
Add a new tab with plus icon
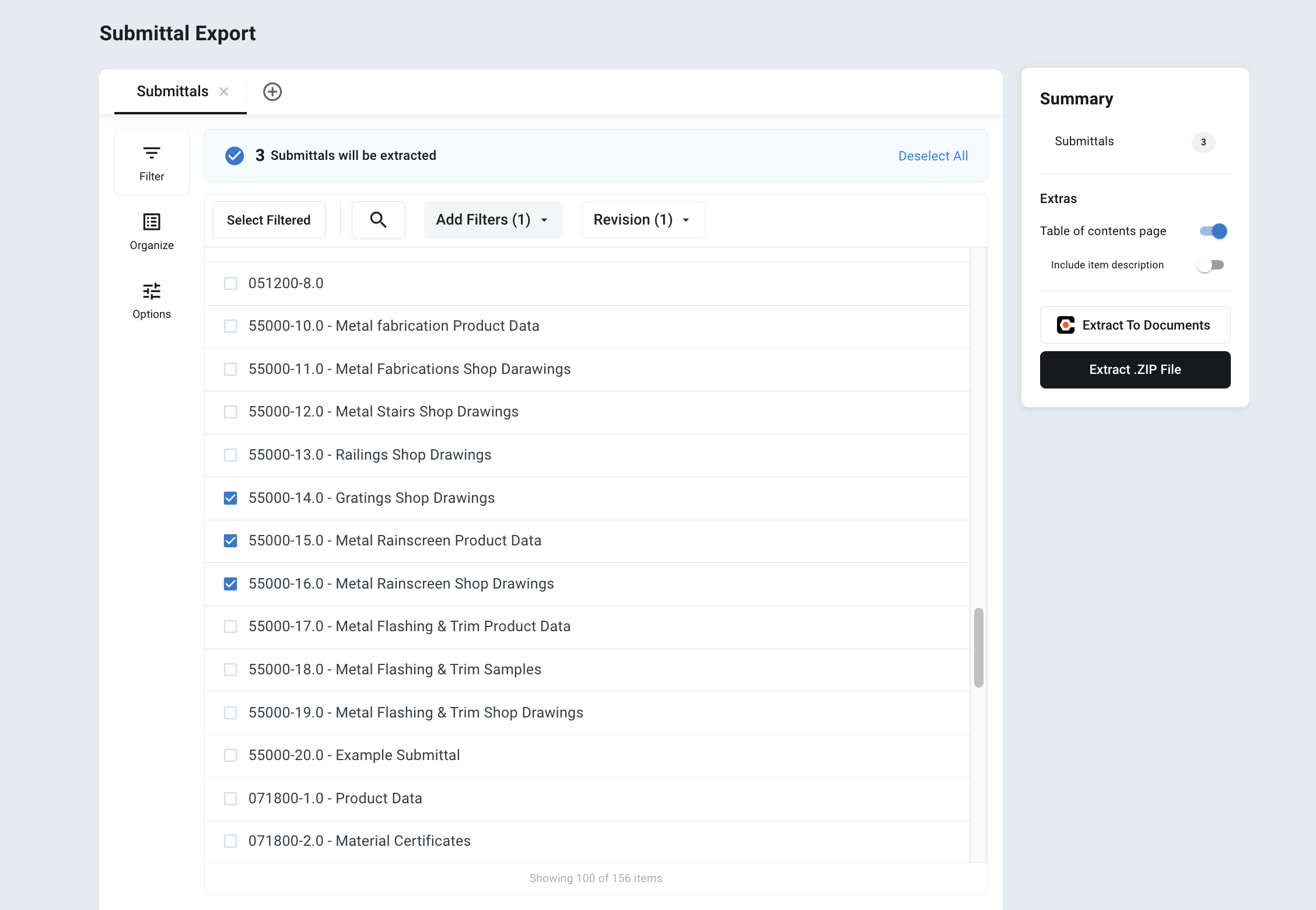(x=272, y=92)
